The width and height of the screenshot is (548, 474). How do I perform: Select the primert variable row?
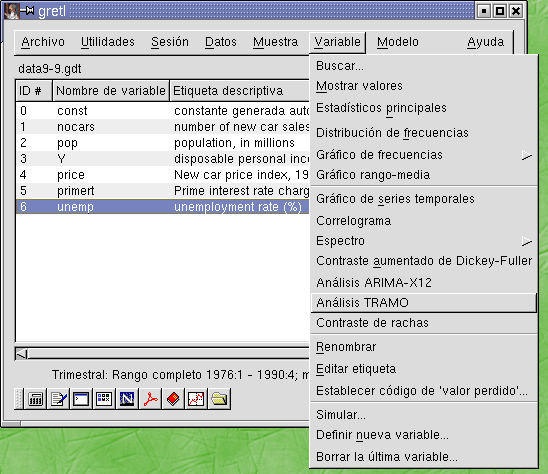163,191
